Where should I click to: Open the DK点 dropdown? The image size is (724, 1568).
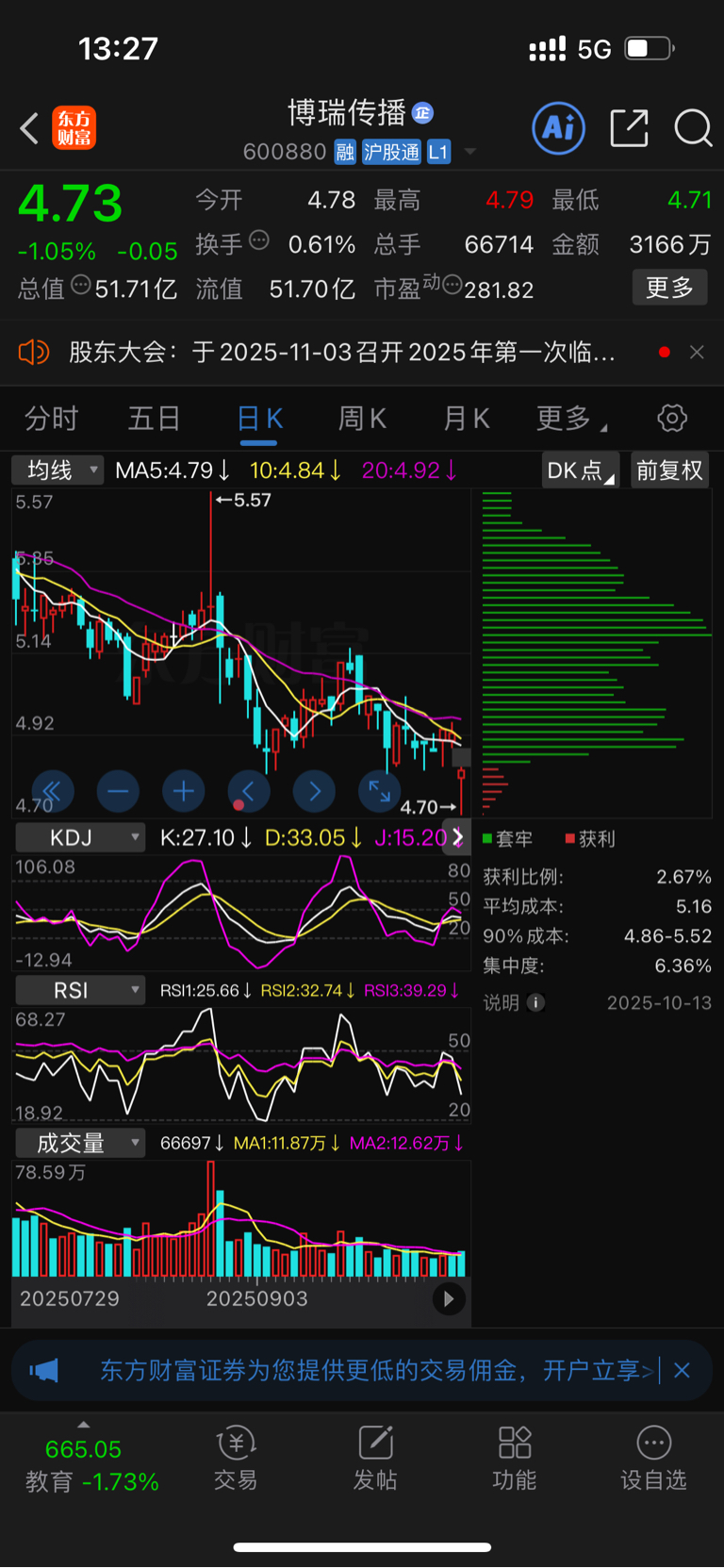click(581, 470)
